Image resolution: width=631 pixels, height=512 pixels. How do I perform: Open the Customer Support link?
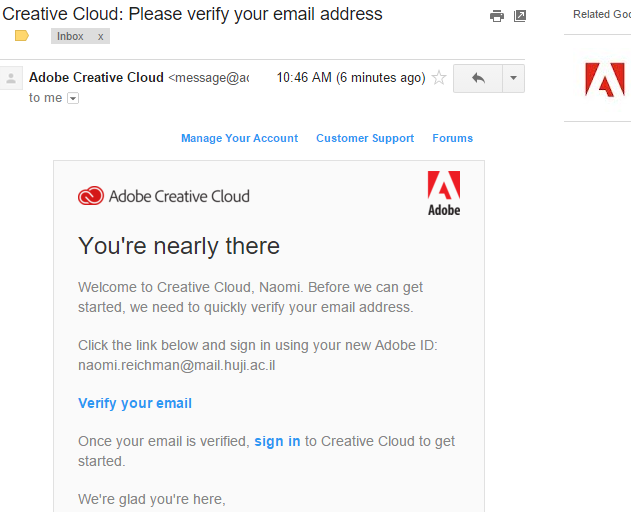click(365, 138)
